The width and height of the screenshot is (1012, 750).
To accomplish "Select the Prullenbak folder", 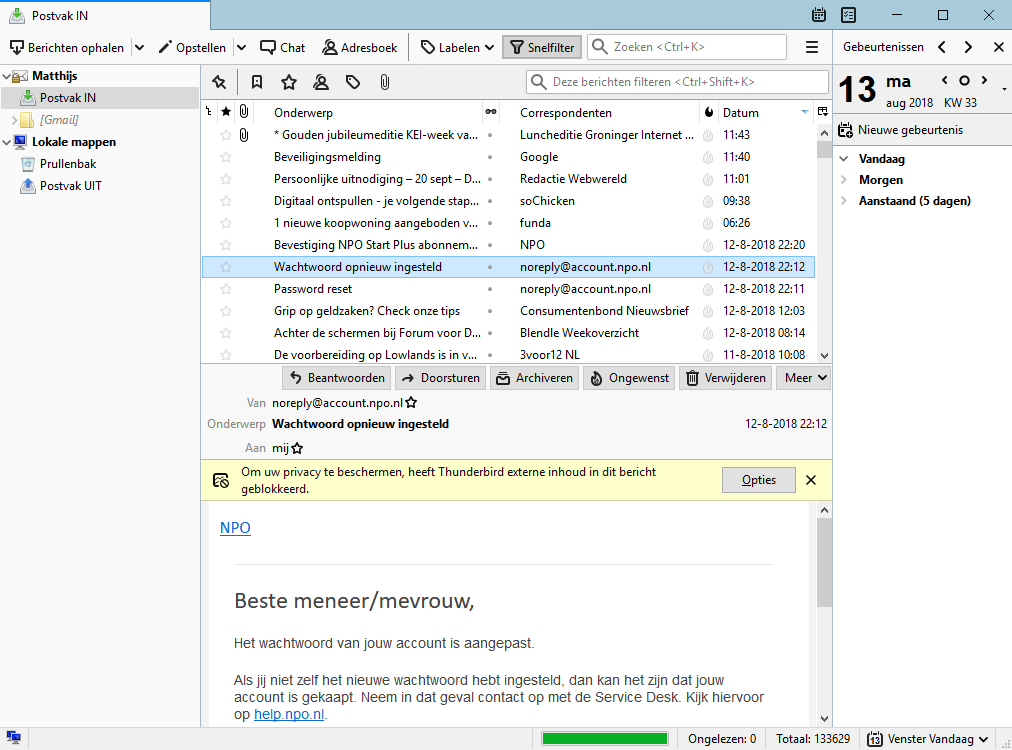I will [67, 164].
